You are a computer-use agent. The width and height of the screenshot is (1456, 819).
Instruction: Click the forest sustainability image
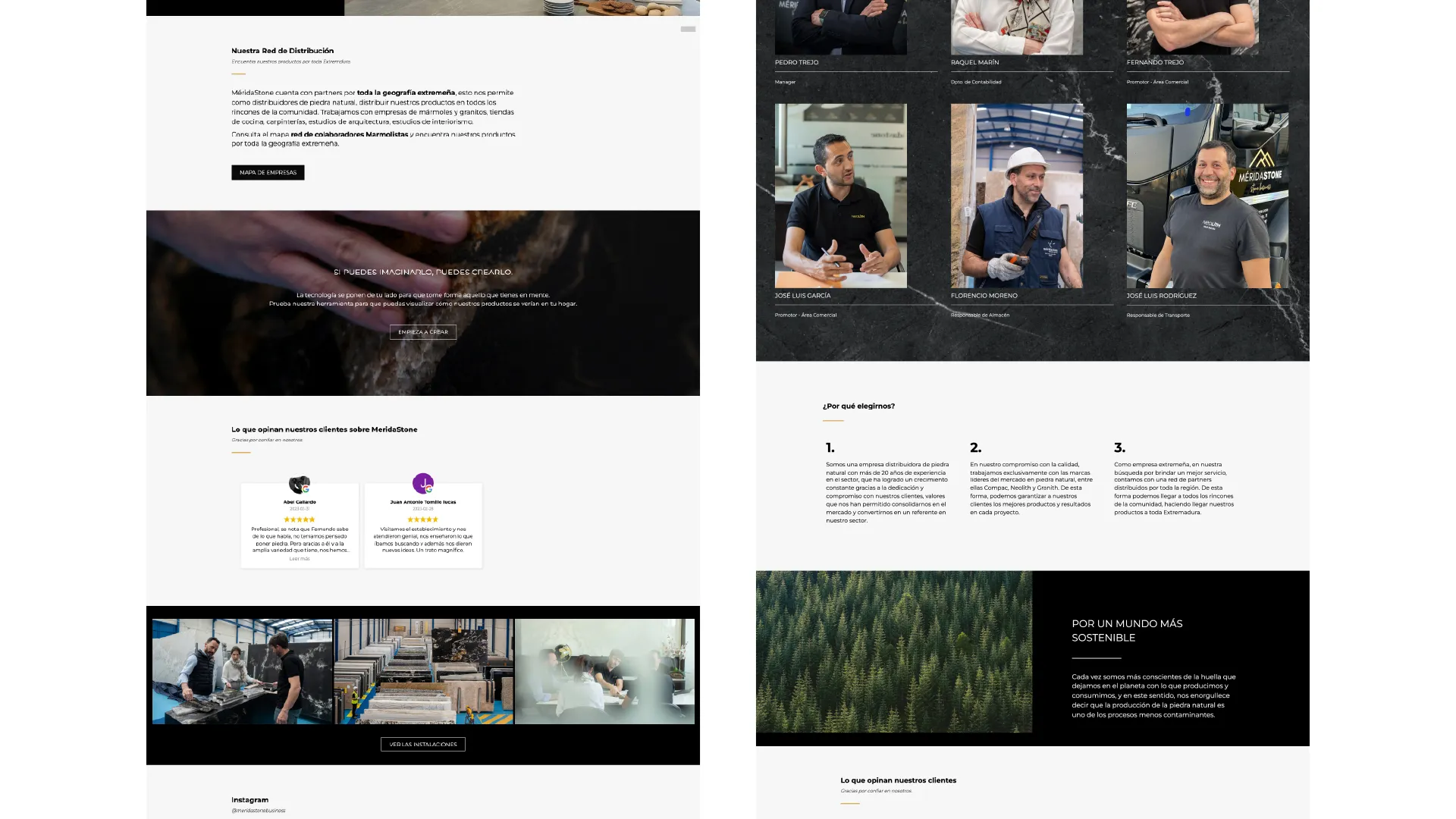point(893,651)
